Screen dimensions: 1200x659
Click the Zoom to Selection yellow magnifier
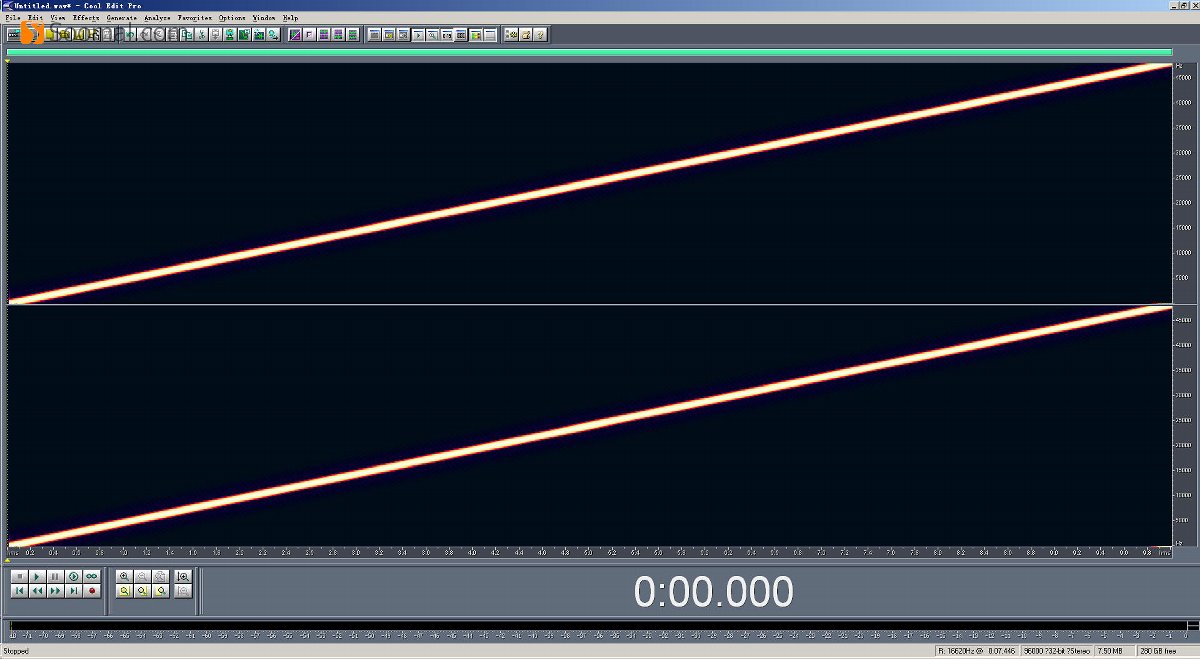point(124,591)
